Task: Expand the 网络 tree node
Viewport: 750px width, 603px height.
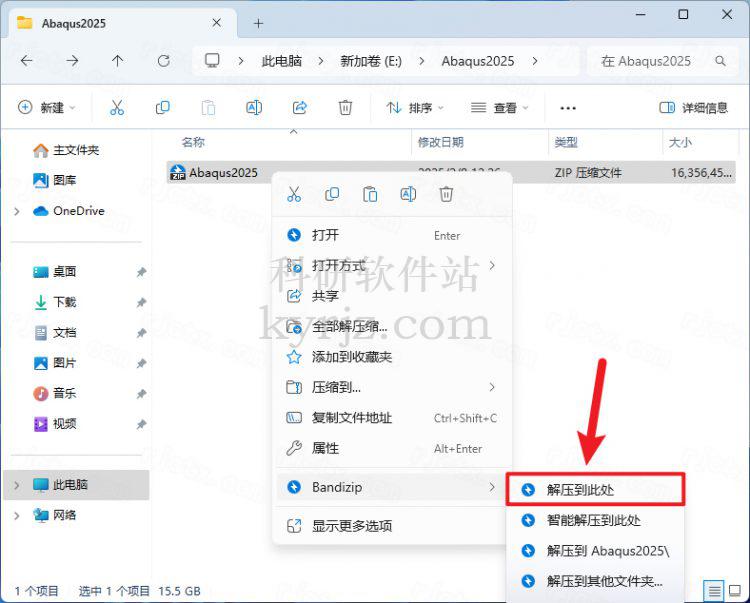Action: [x=17, y=515]
